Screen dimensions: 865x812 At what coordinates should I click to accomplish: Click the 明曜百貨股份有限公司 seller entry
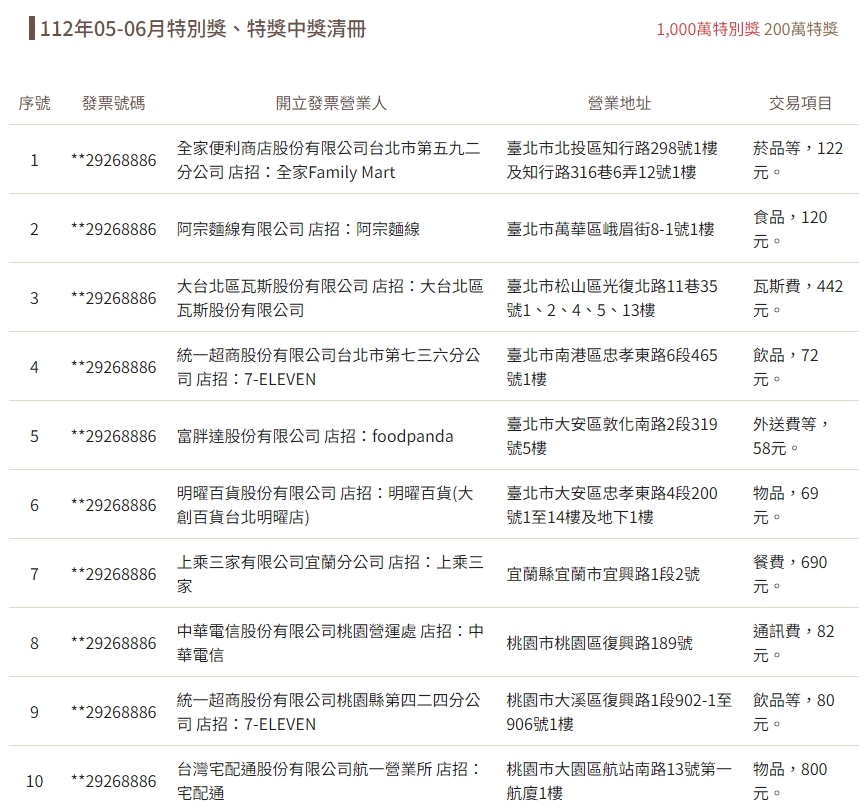[325, 505]
